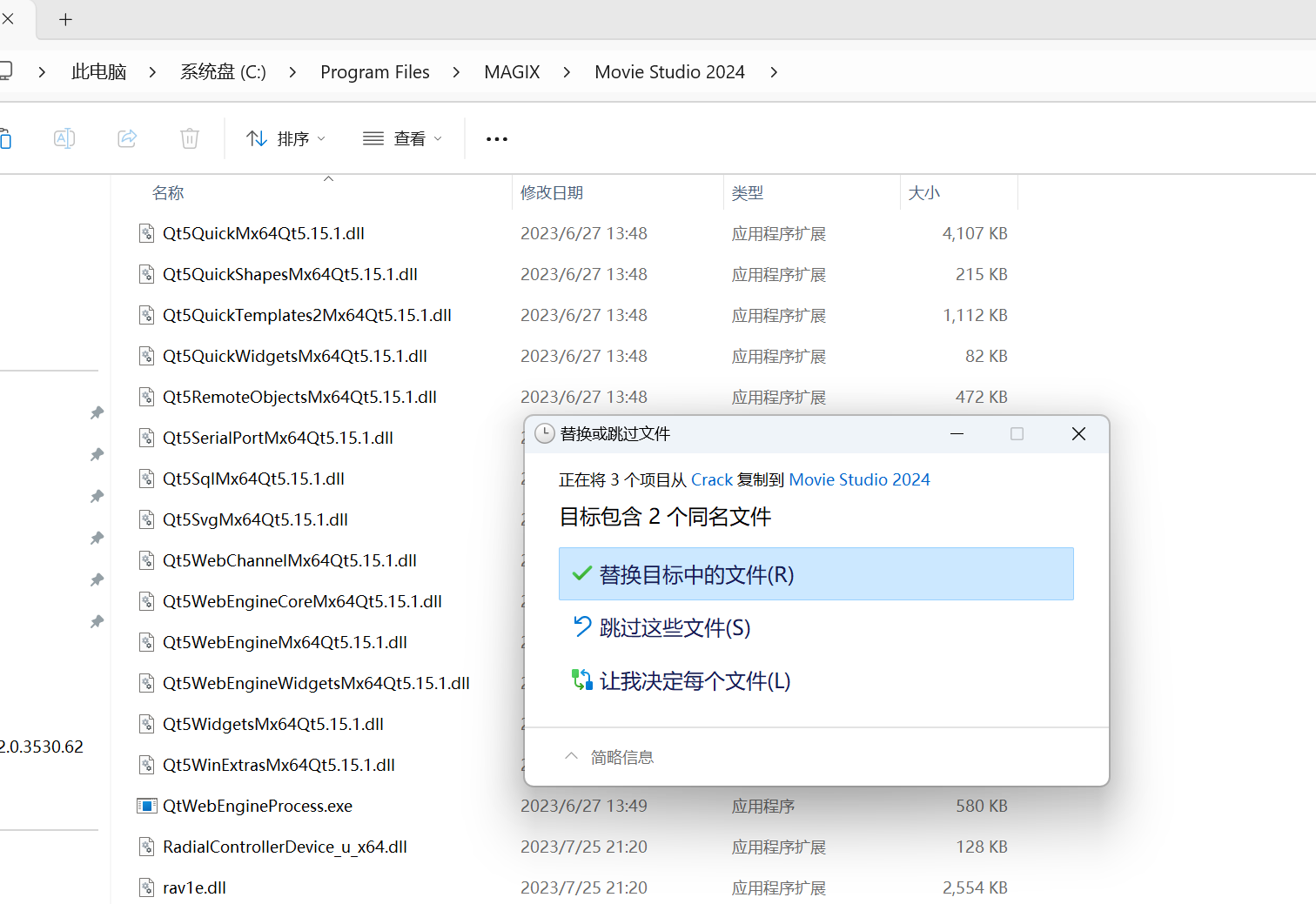Click the rav1e.dll file icon
1316x904 pixels.
(x=147, y=887)
